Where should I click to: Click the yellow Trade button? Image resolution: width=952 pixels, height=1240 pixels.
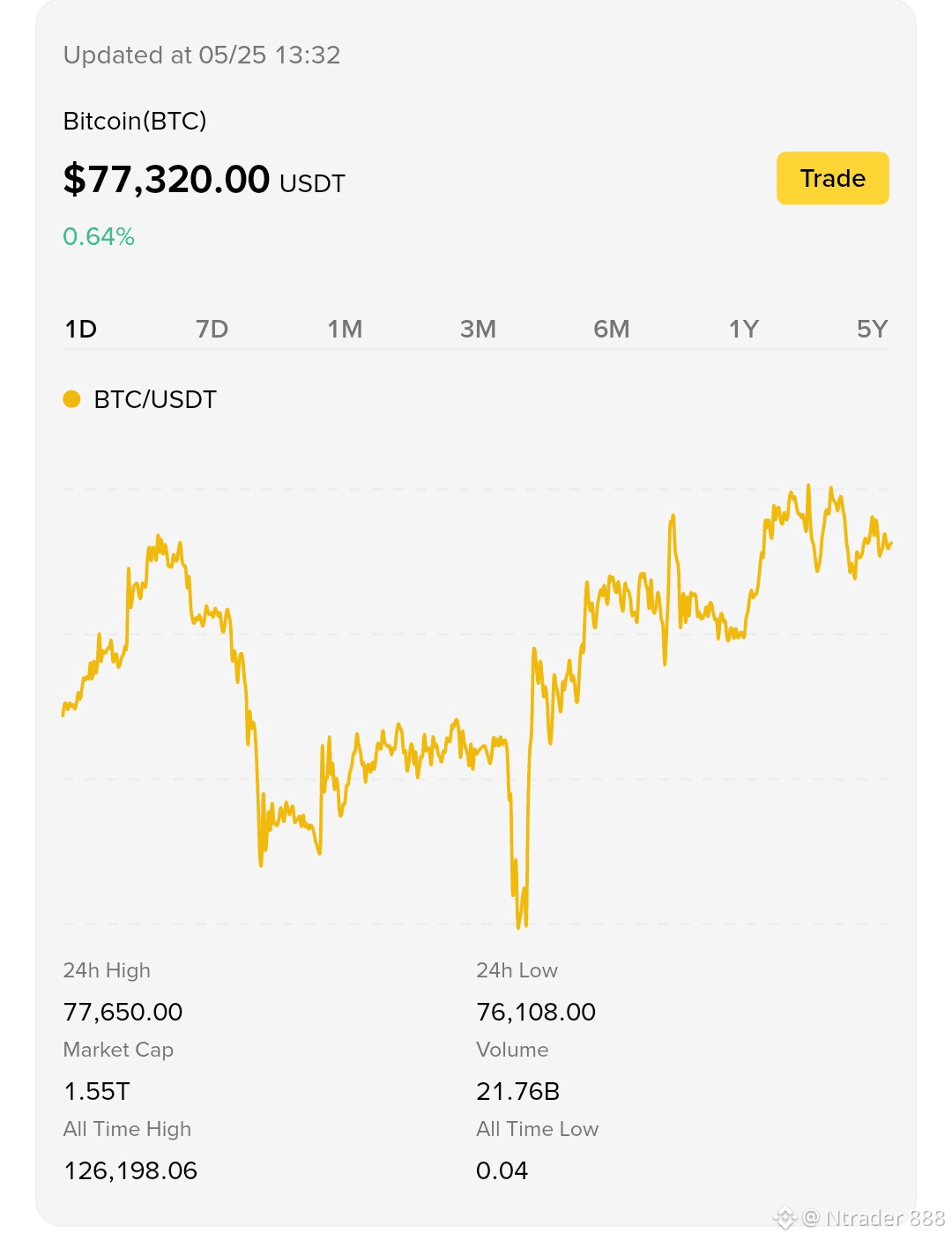[x=832, y=178]
